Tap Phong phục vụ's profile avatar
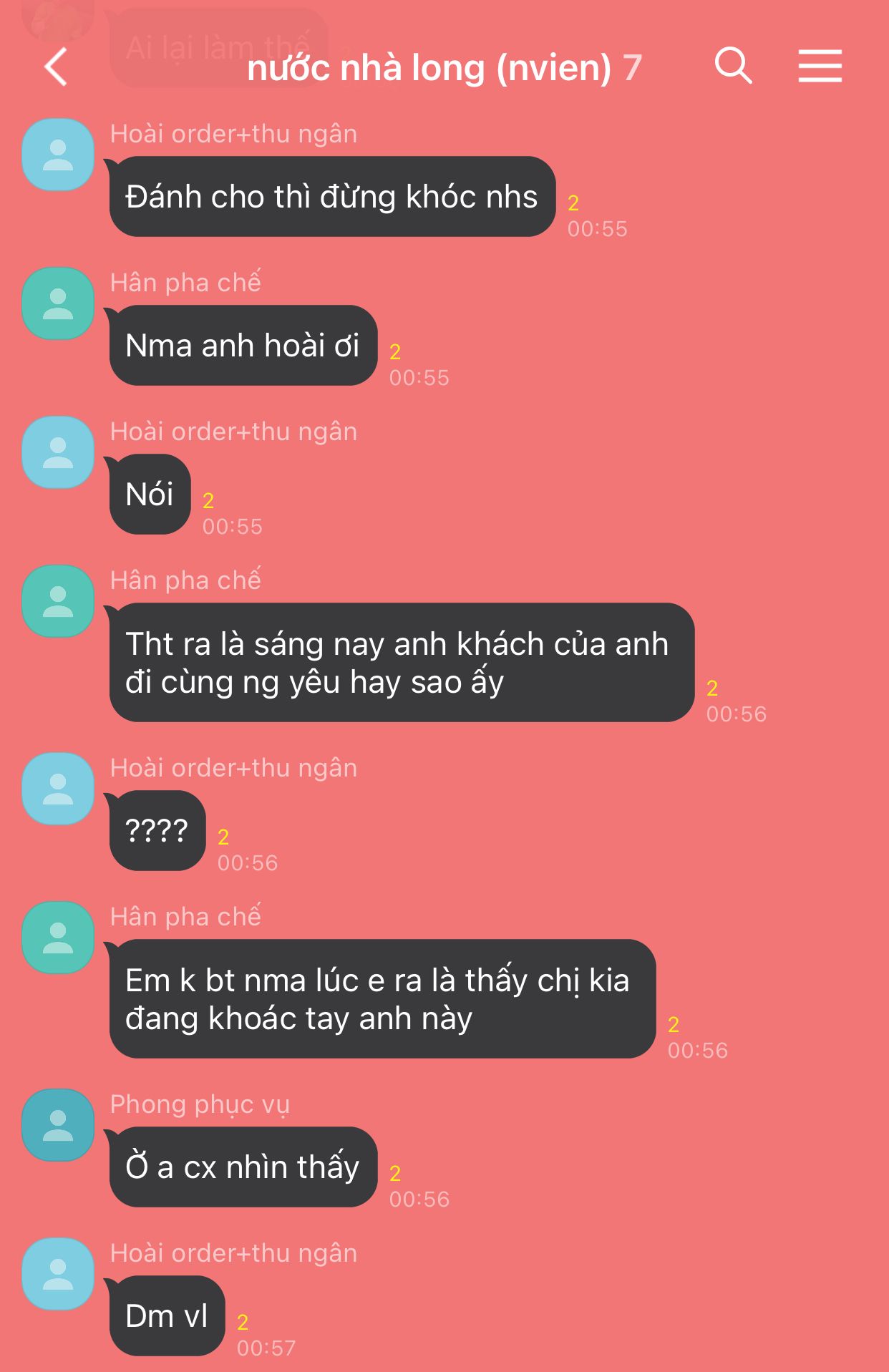The width and height of the screenshot is (889, 1372). tap(58, 1125)
